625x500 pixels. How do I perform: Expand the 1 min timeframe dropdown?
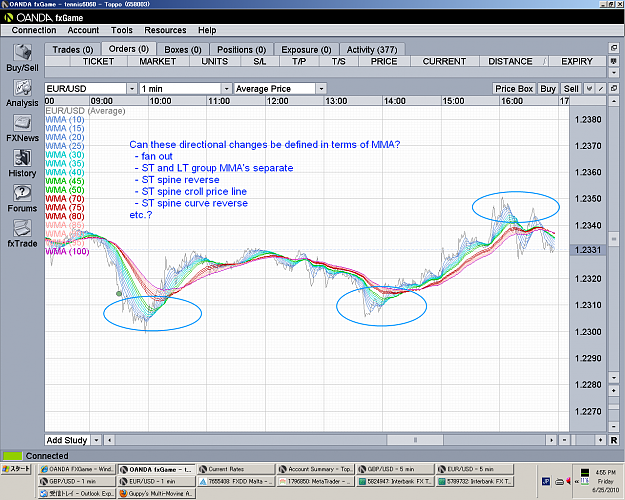coord(226,89)
